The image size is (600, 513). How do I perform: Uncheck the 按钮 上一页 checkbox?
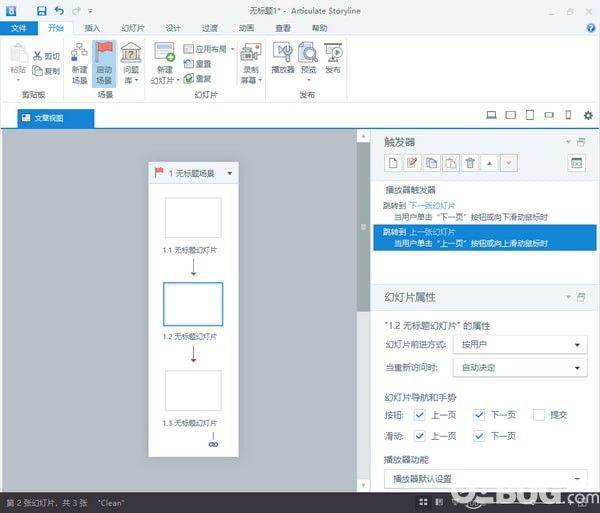(x=419, y=415)
